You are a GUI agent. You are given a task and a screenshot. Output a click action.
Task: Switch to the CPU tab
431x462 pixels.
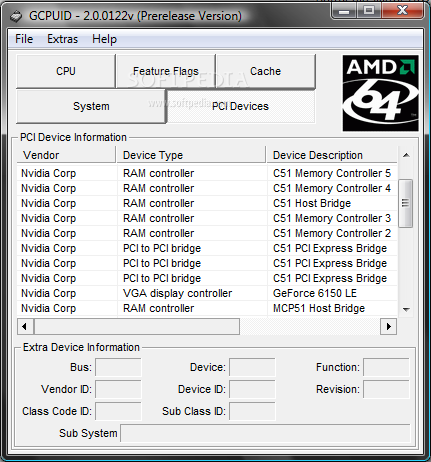pos(66,71)
